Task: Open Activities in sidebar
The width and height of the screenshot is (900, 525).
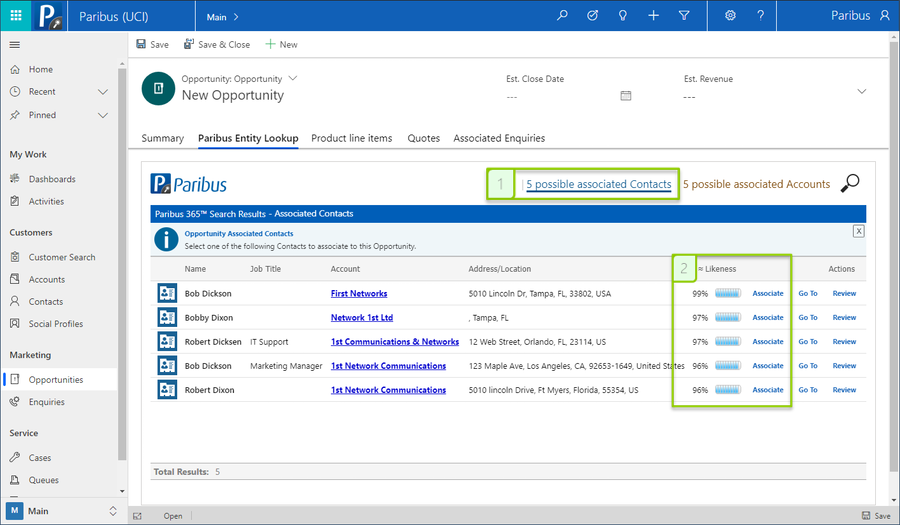Action: click(x=46, y=201)
